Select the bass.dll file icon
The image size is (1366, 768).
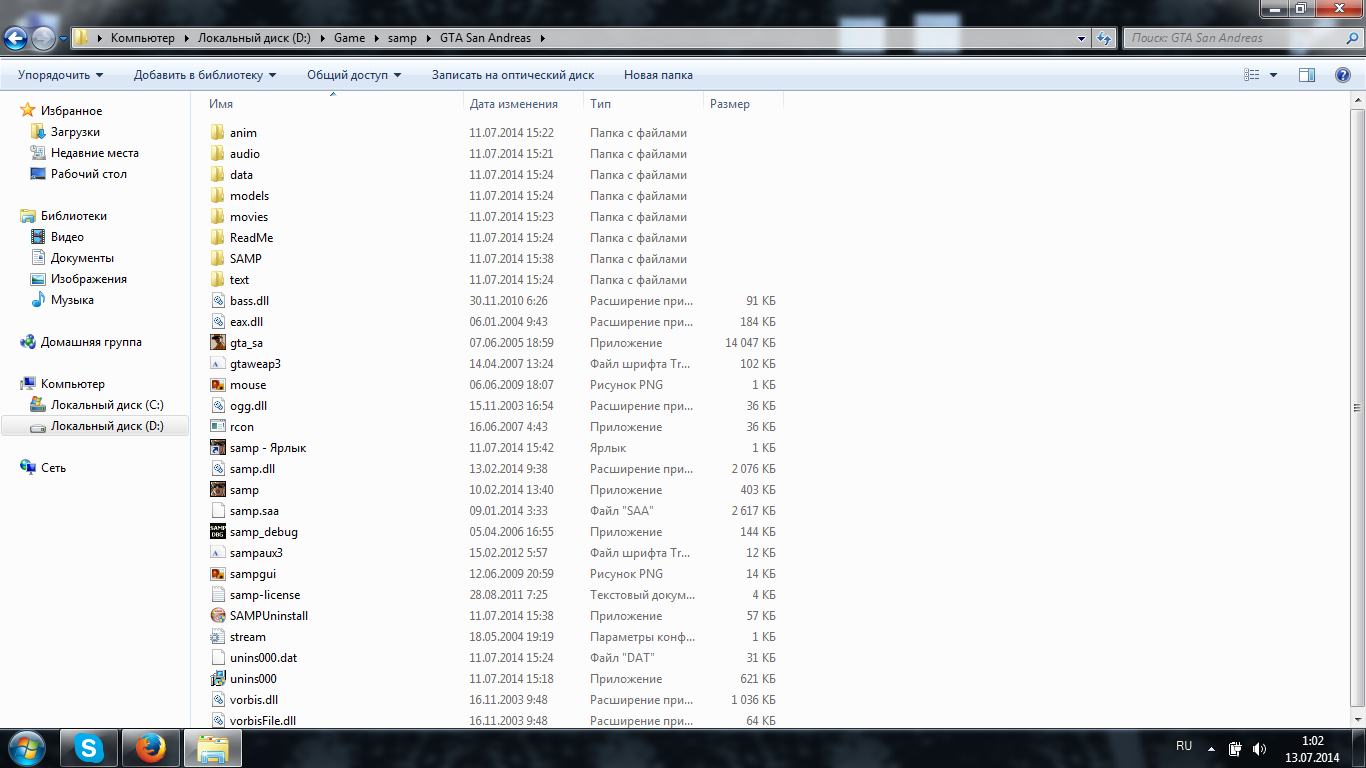(x=218, y=301)
